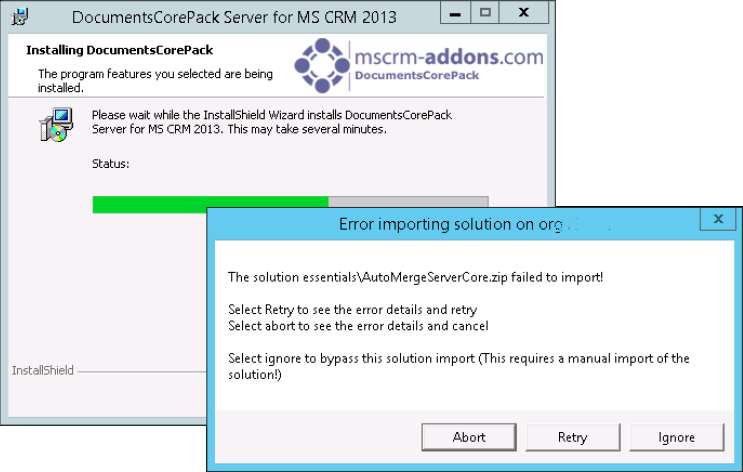Click the green installation progress bar
This screenshot has height=472, width=743.
point(210,202)
